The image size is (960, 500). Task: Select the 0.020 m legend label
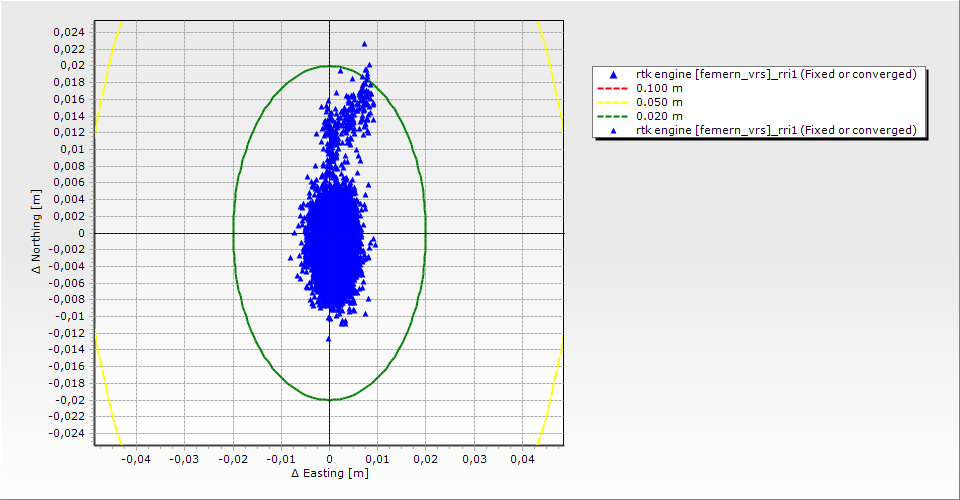(659, 116)
